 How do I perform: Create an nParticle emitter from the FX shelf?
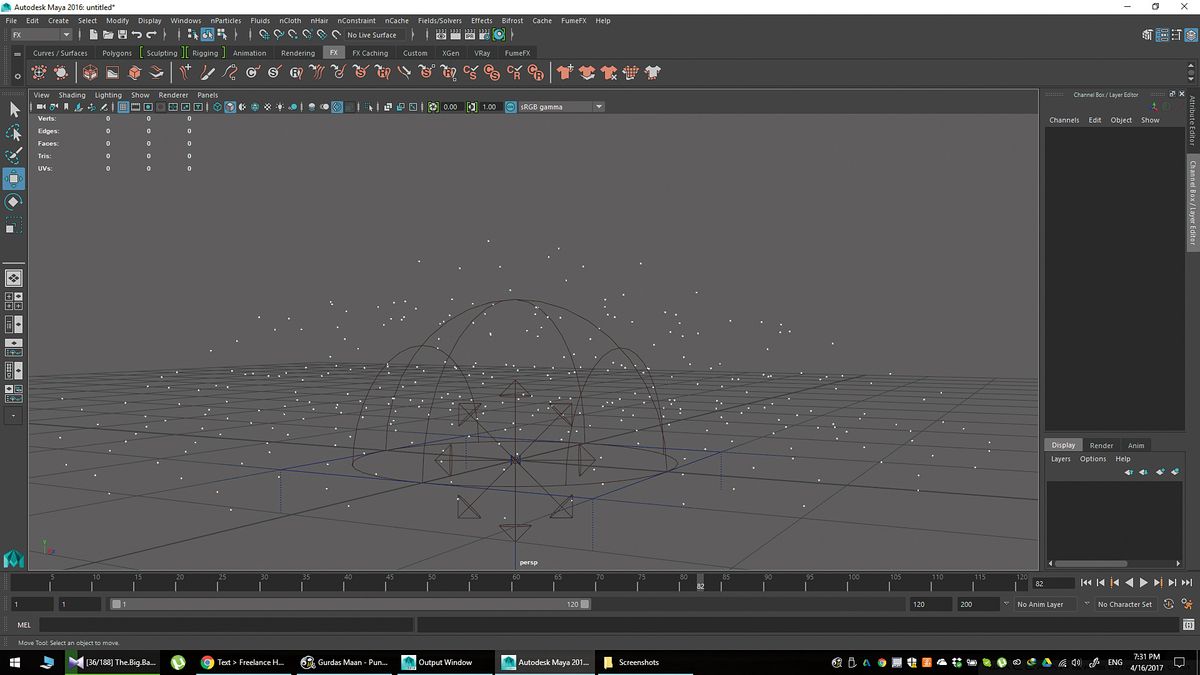(38, 71)
